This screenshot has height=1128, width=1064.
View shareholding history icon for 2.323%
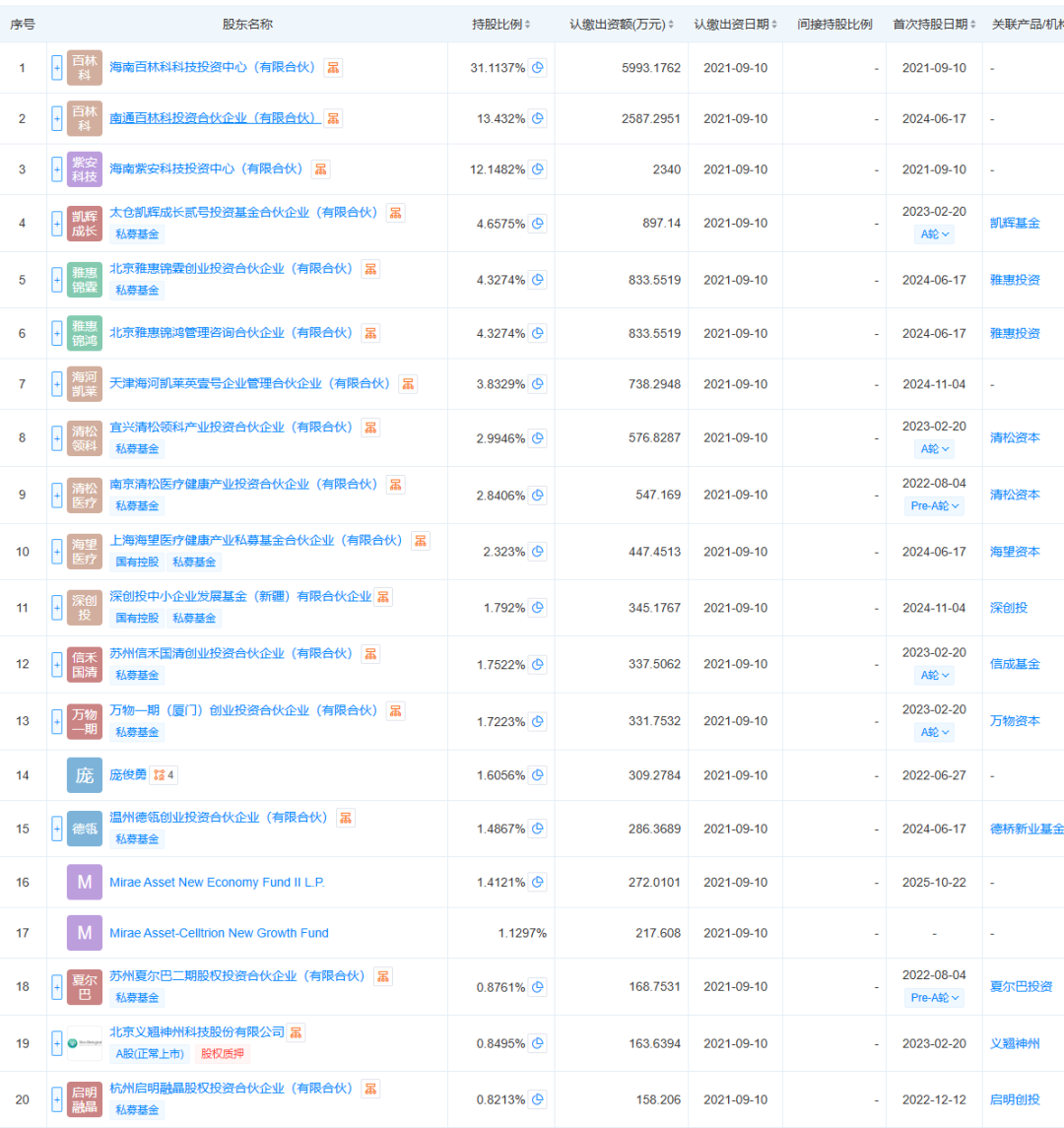537,552
